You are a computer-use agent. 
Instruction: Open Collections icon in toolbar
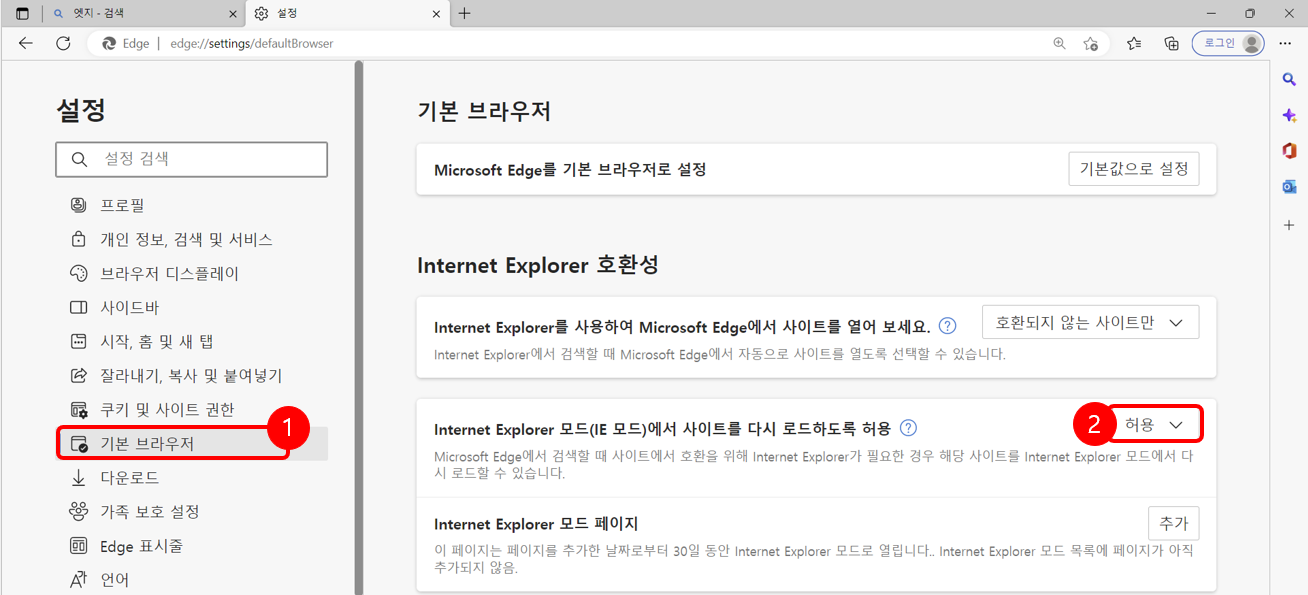point(1171,44)
